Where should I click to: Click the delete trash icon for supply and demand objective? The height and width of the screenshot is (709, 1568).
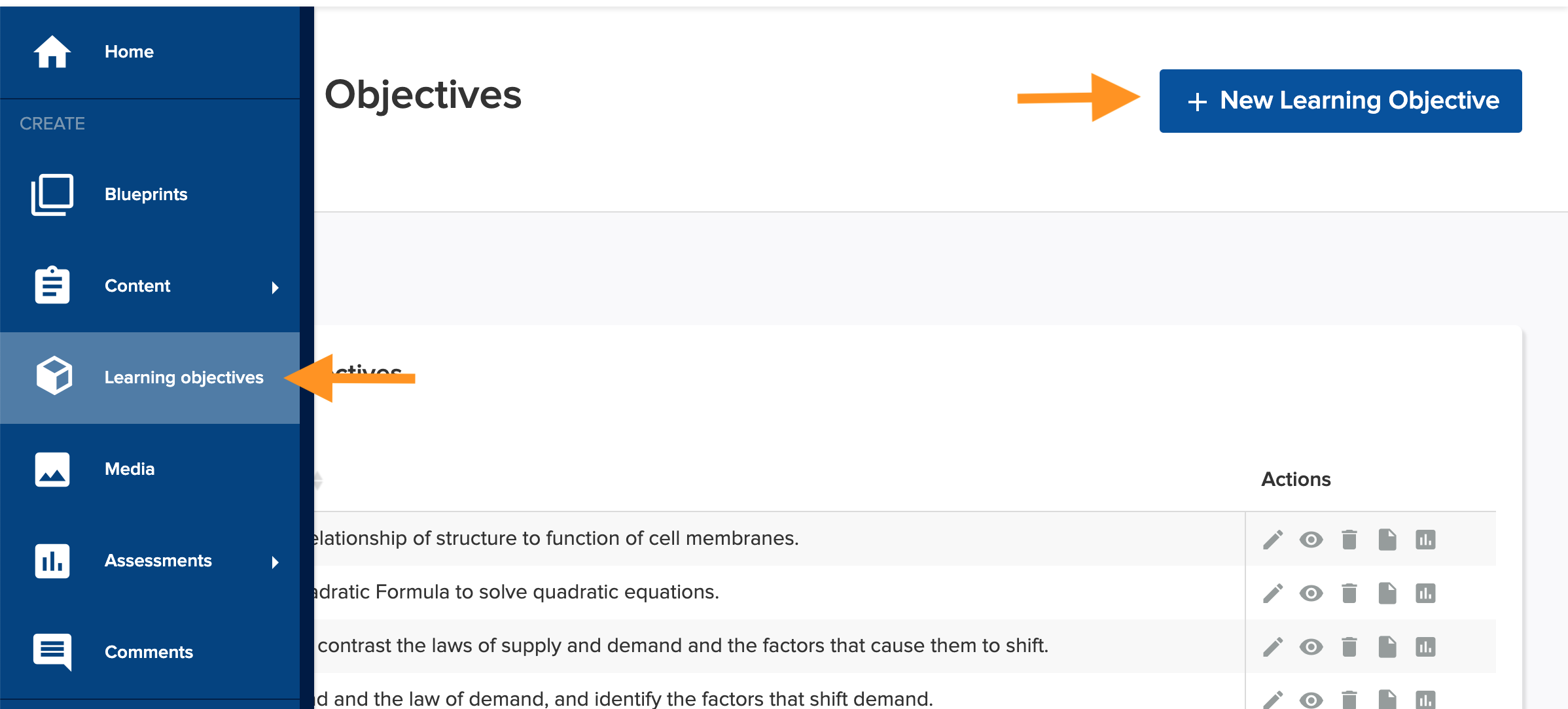tap(1349, 645)
